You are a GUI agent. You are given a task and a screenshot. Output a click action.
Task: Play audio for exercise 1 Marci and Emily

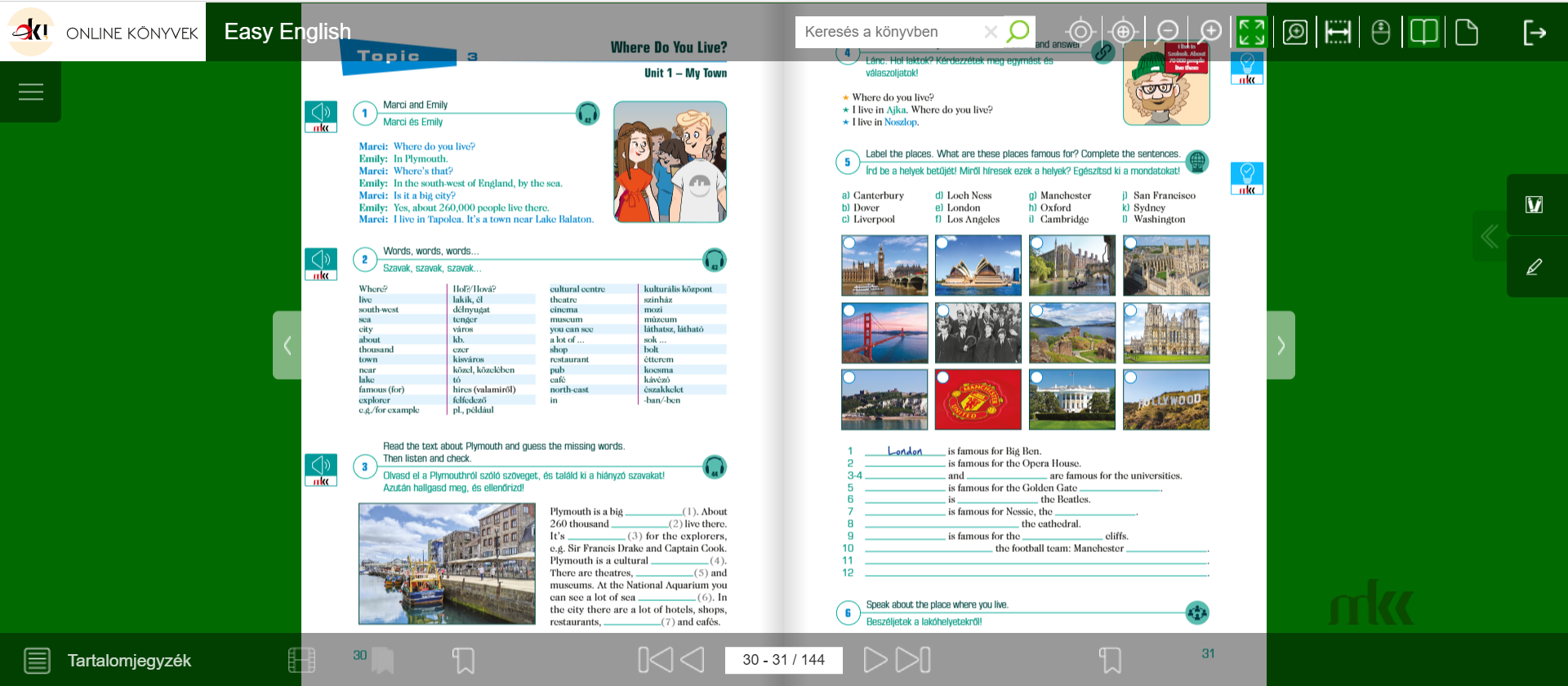(x=321, y=116)
